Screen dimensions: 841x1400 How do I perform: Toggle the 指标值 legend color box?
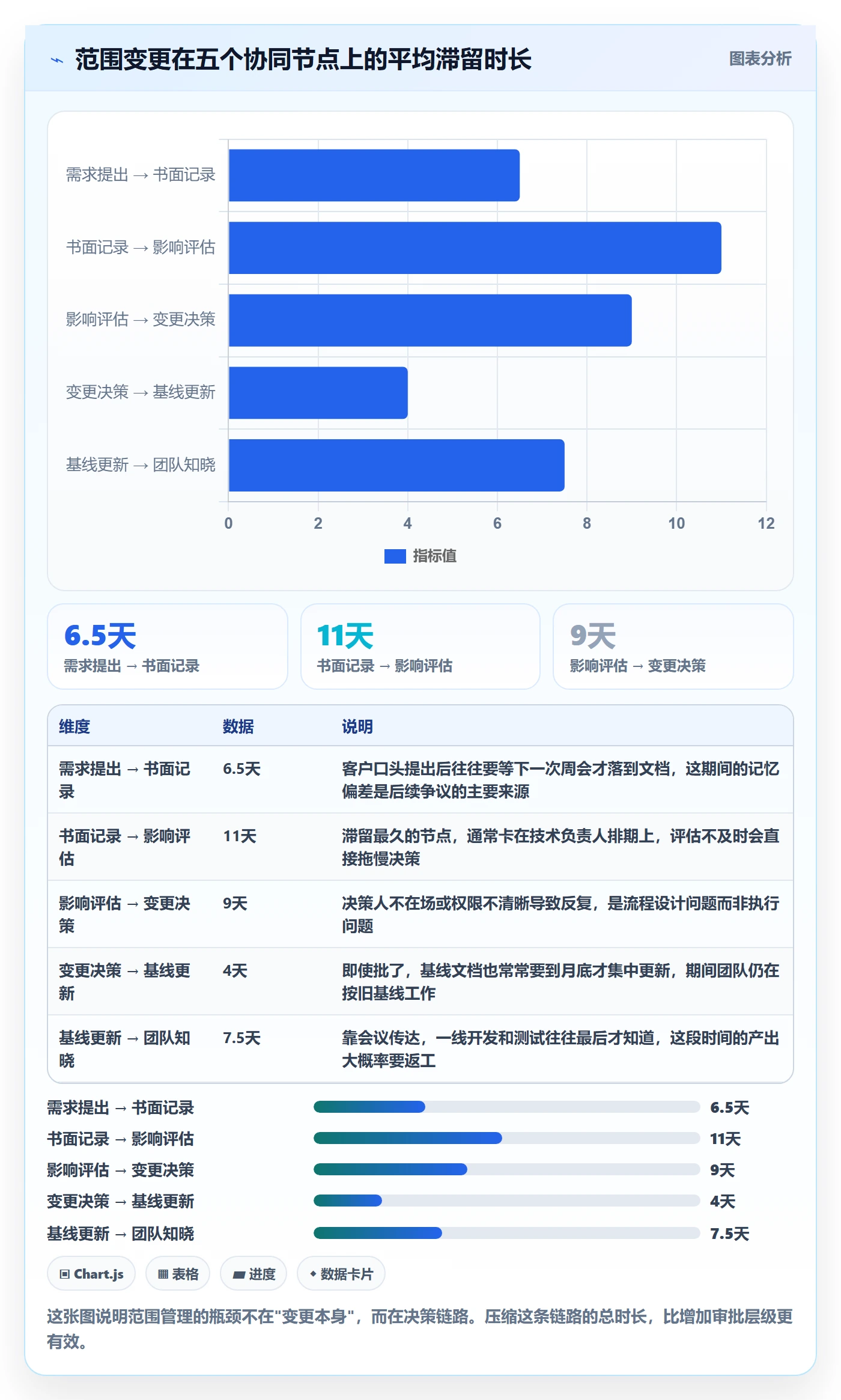tap(395, 556)
